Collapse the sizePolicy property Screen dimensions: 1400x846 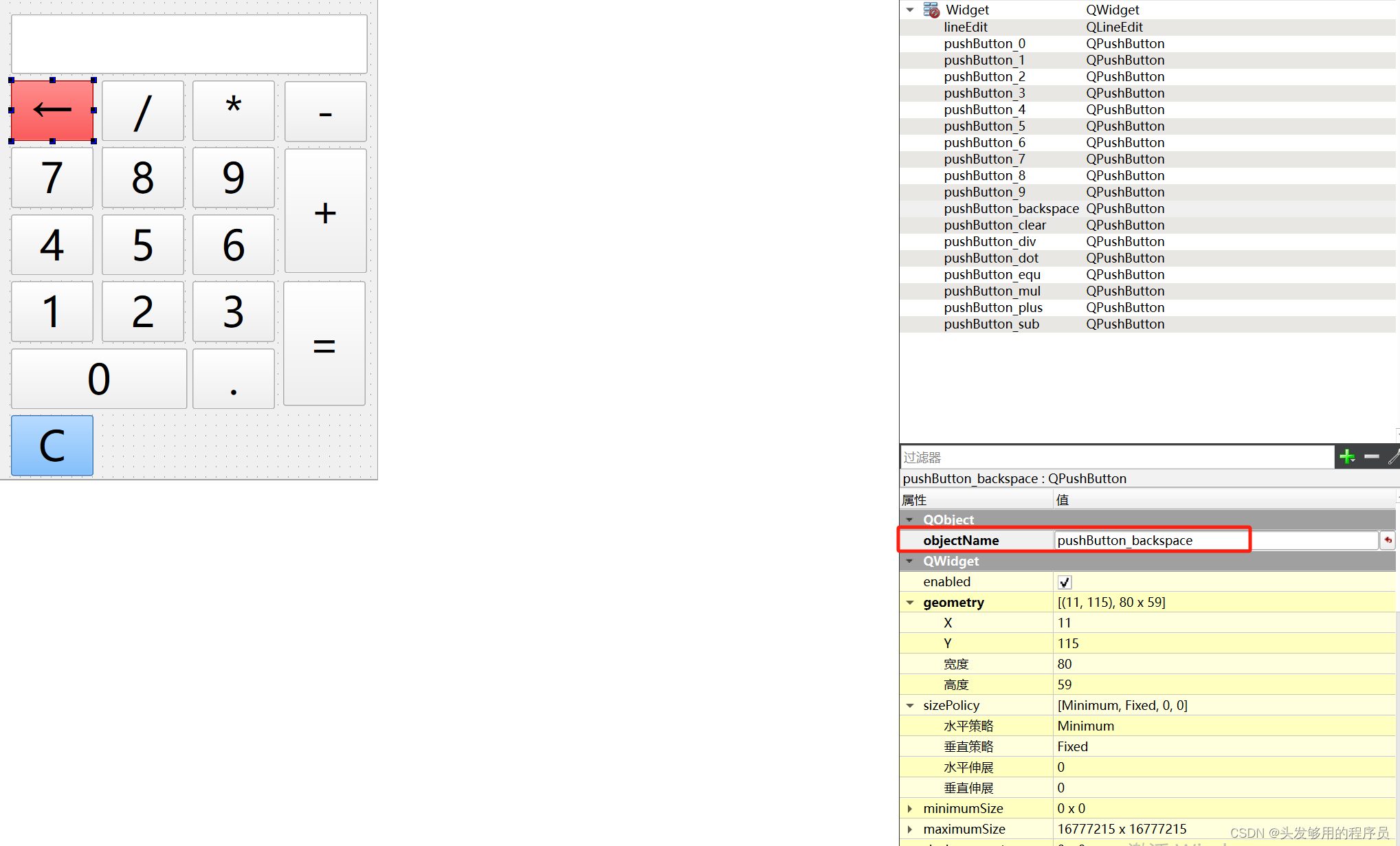[x=910, y=706]
